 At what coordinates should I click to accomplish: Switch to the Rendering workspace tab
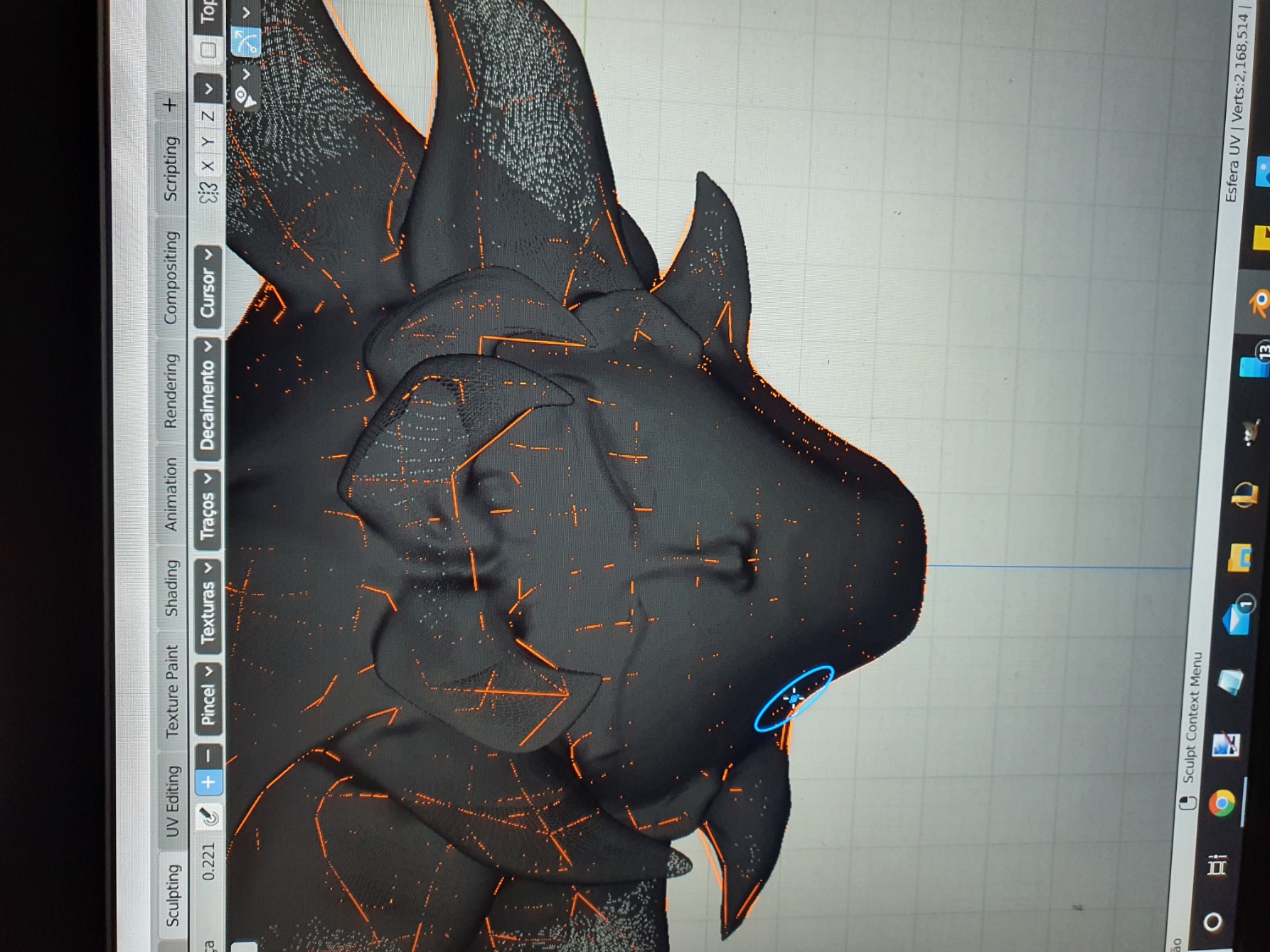[171, 390]
